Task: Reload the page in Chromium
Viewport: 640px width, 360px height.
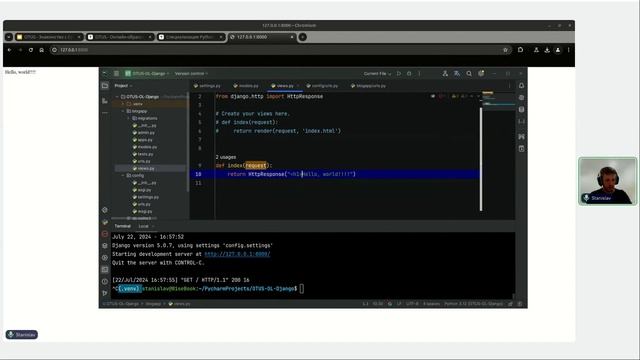Action: tap(31, 50)
